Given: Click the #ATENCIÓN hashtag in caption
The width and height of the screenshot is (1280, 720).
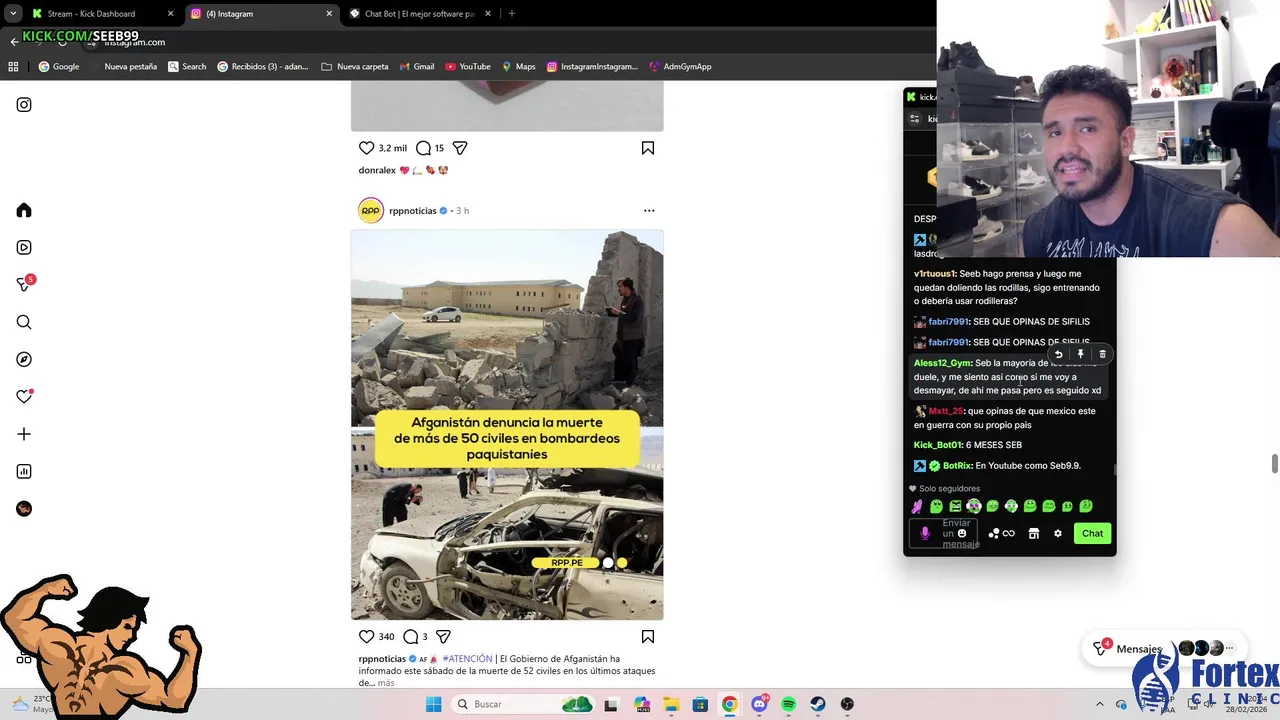Looking at the screenshot, I should tap(468, 659).
